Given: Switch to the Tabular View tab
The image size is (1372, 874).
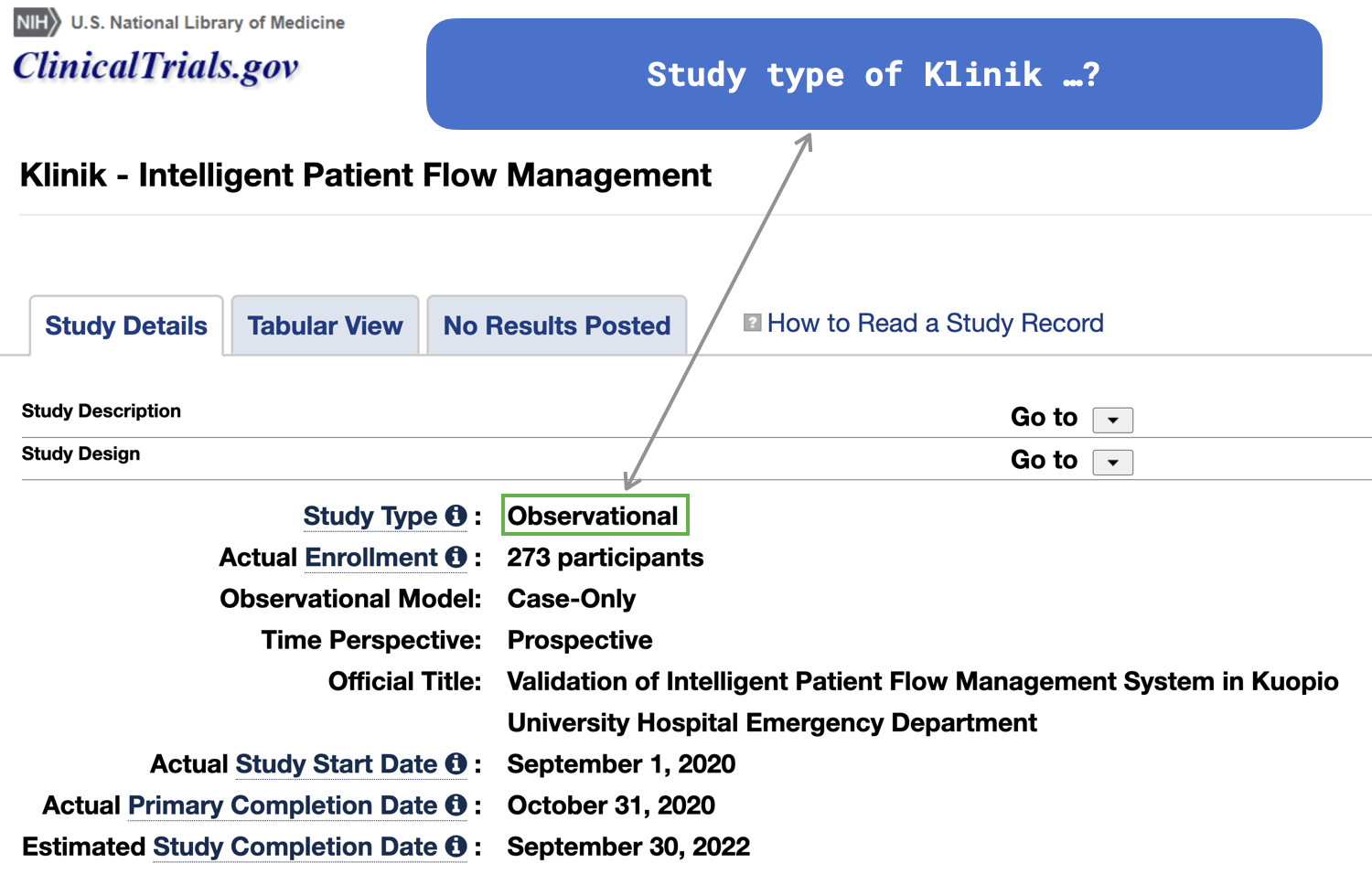Looking at the screenshot, I should 325,325.
